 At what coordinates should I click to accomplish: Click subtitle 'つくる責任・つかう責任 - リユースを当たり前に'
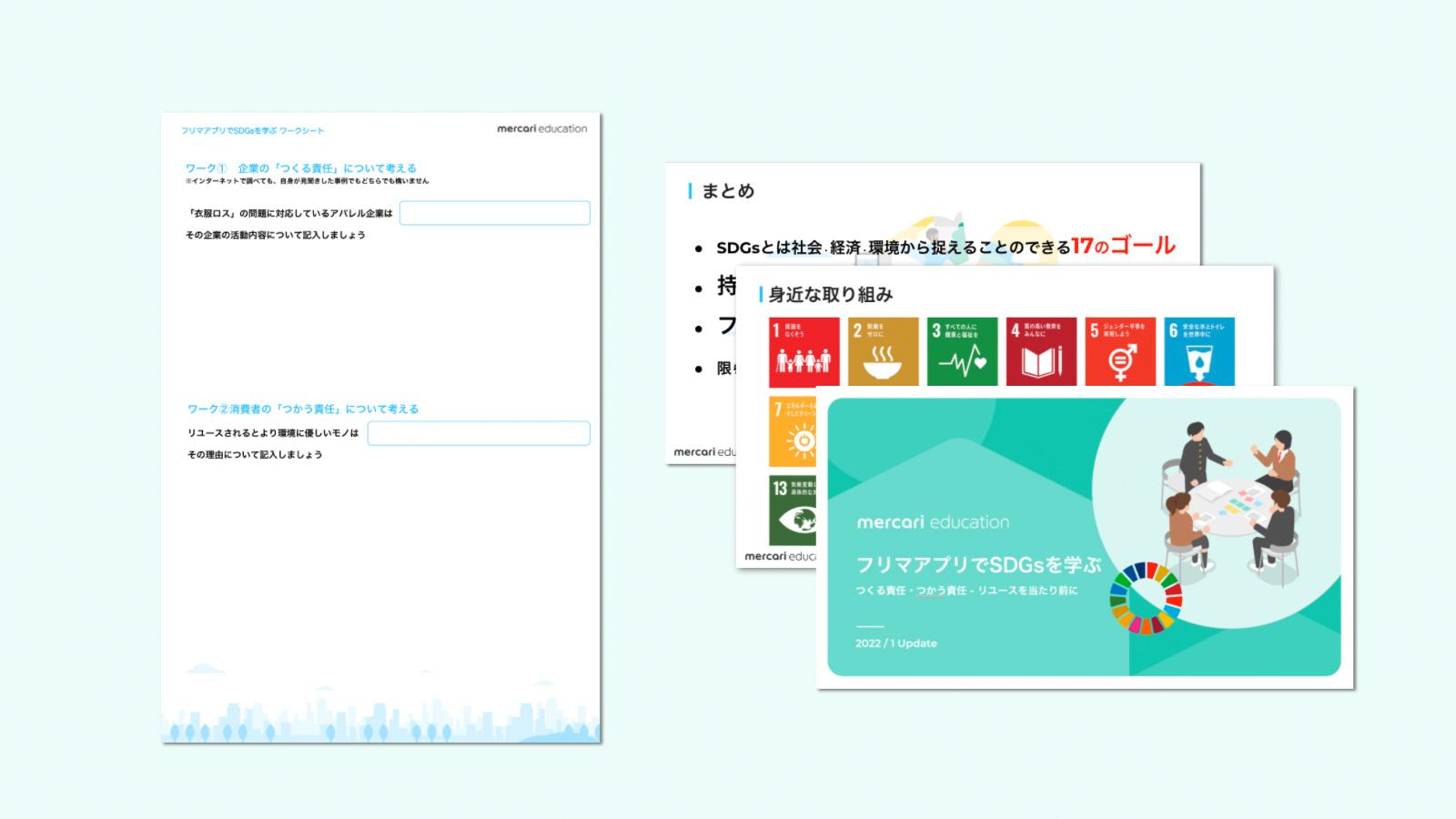(x=966, y=591)
